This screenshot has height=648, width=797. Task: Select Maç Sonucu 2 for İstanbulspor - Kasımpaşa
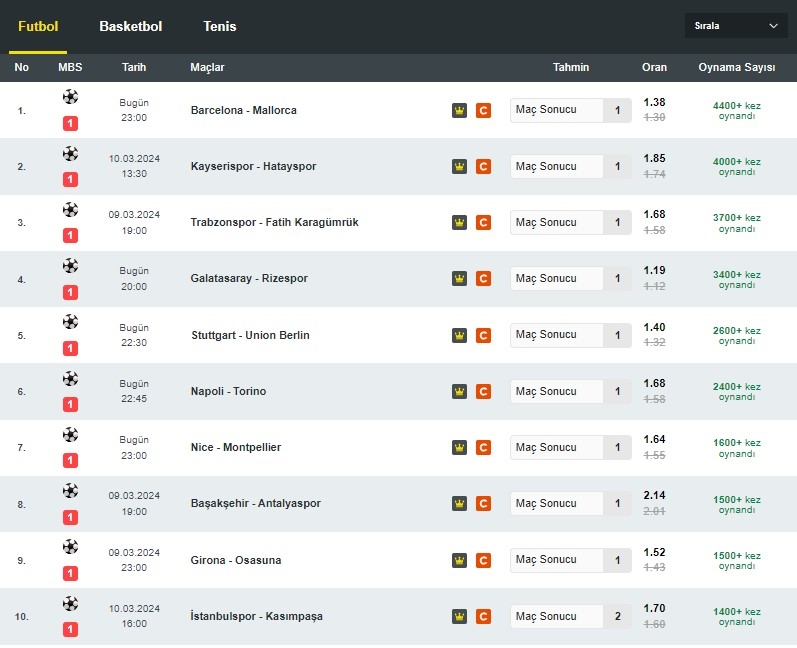570,616
